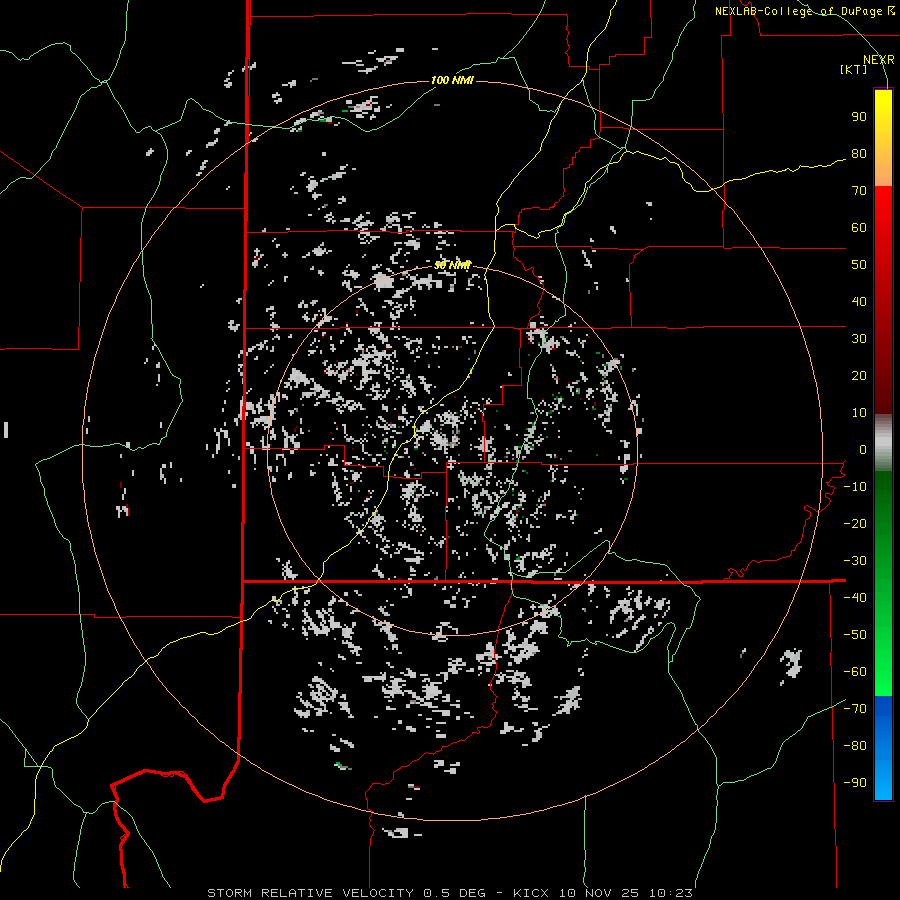Click the -20 value on velocity scale
This screenshot has width=900, height=900.
(855, 524)
